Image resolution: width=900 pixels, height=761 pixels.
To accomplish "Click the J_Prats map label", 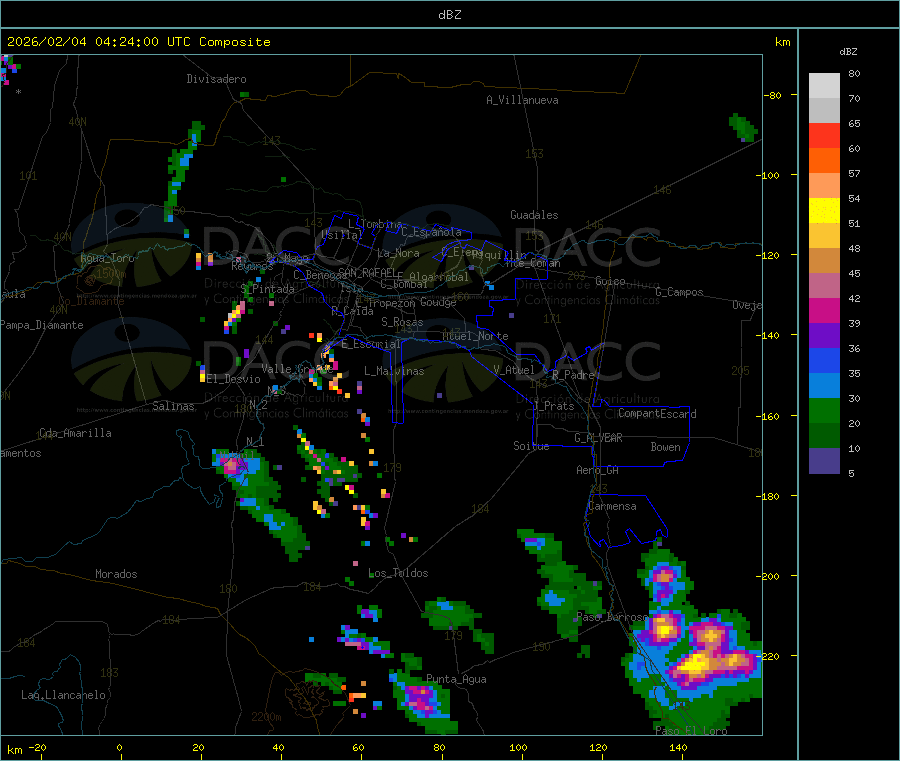I will [553, 406].
